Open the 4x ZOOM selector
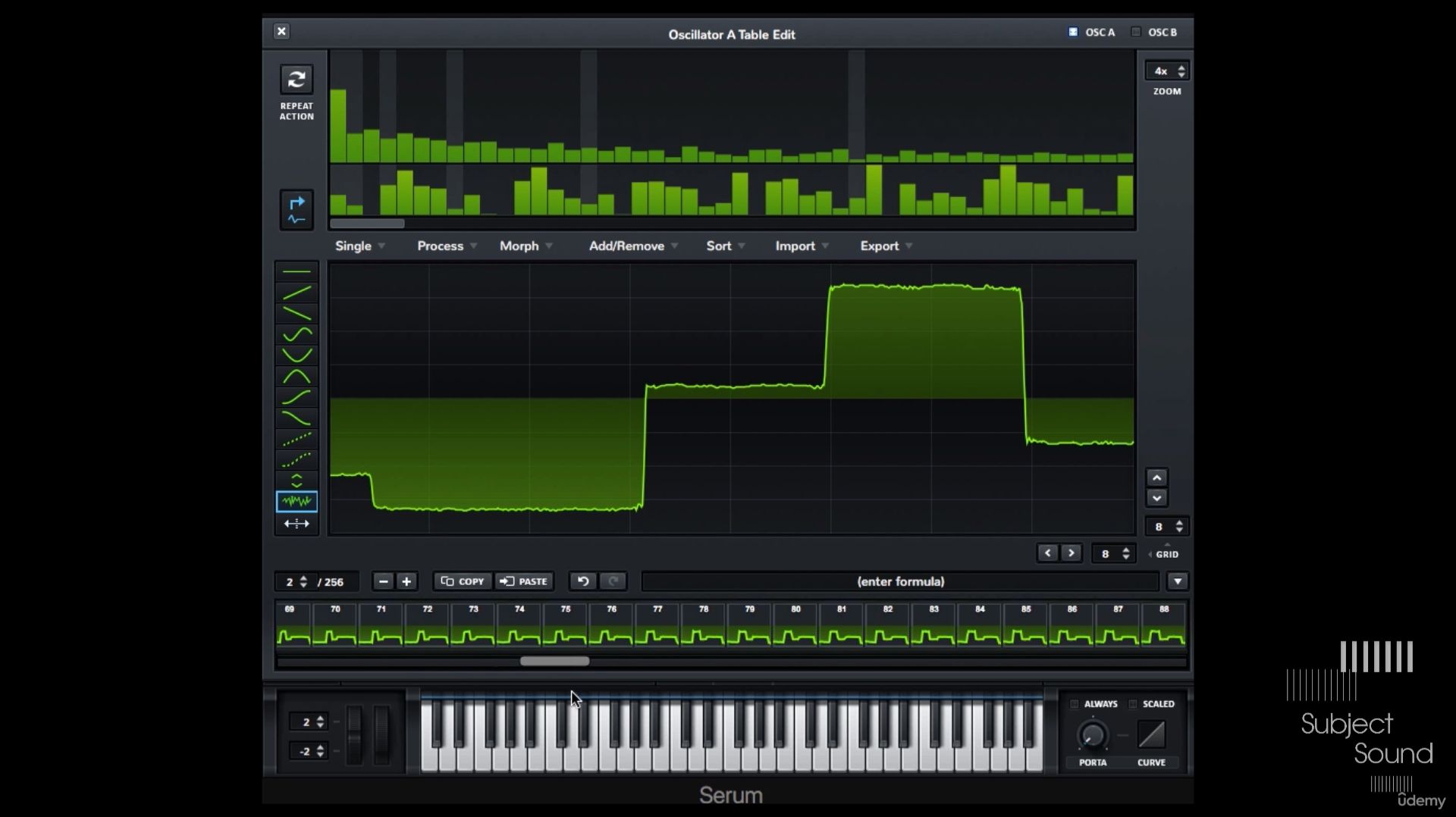This screenshot has height=817, width=1456. coord(1166,70)
